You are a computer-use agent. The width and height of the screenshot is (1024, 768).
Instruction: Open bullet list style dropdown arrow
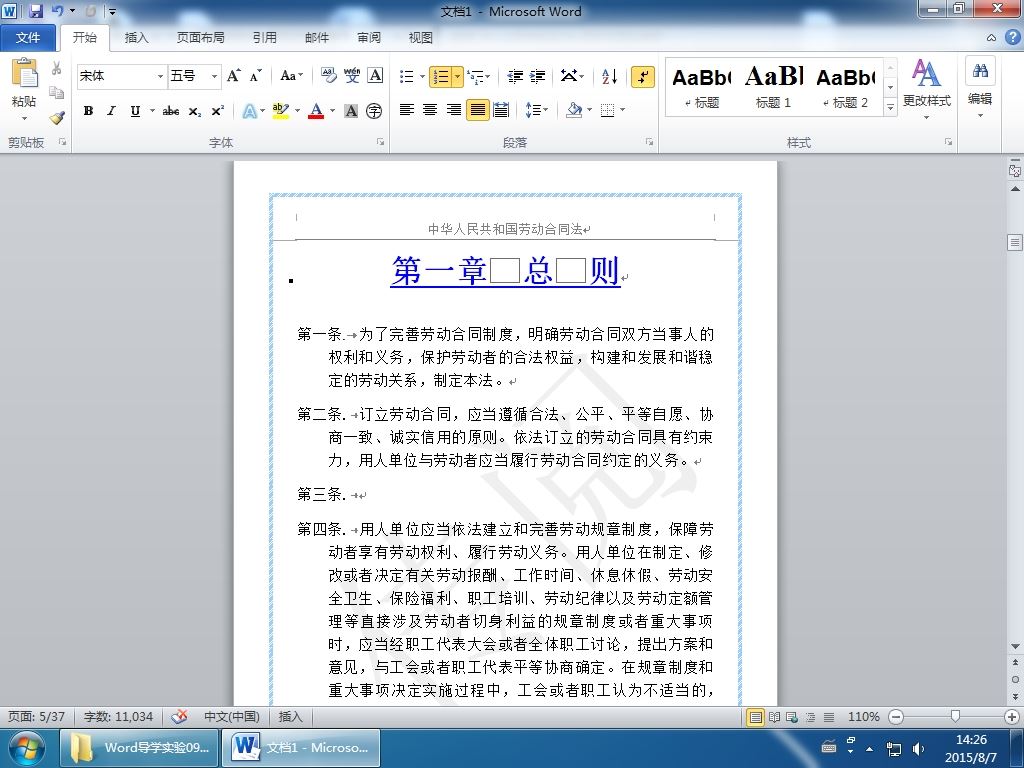[x=423, y=76]
